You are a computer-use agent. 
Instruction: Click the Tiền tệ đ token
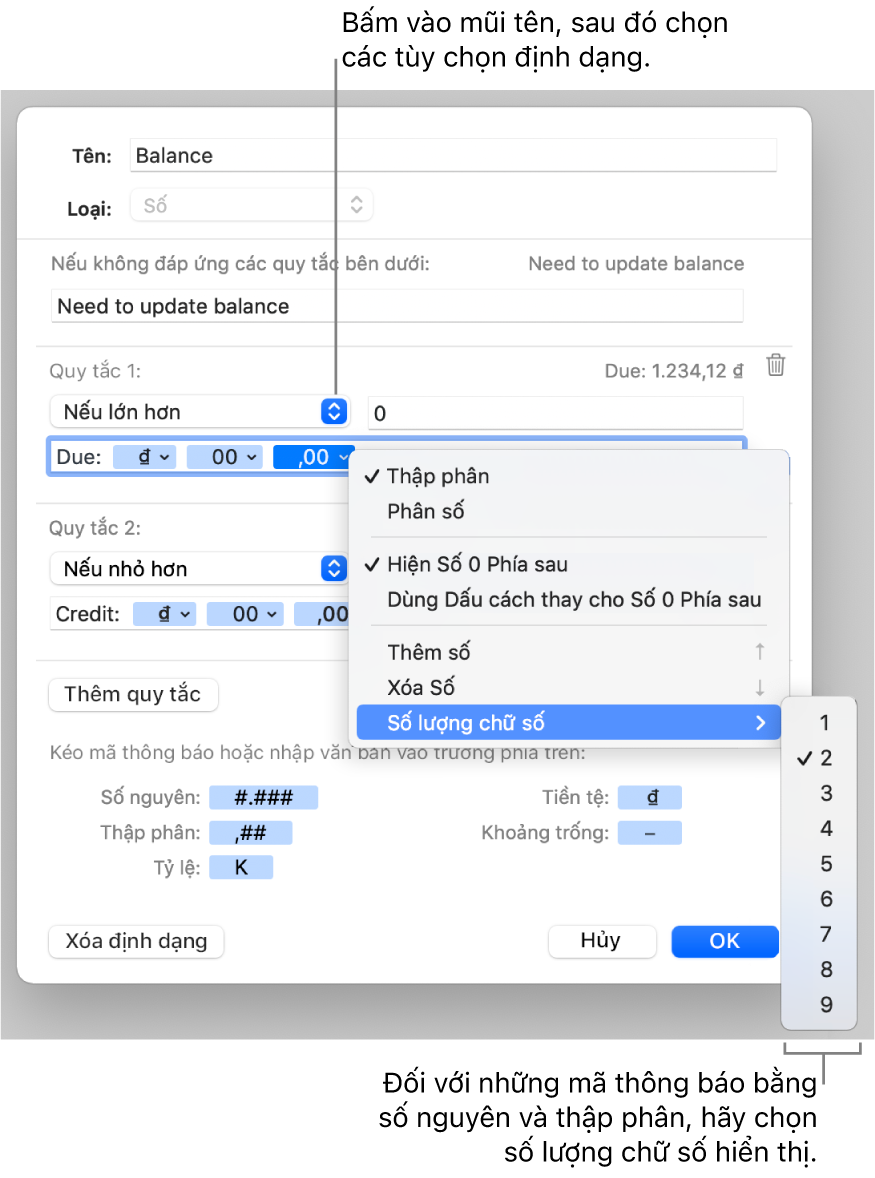pyautogui.click(x=650, y=797)
